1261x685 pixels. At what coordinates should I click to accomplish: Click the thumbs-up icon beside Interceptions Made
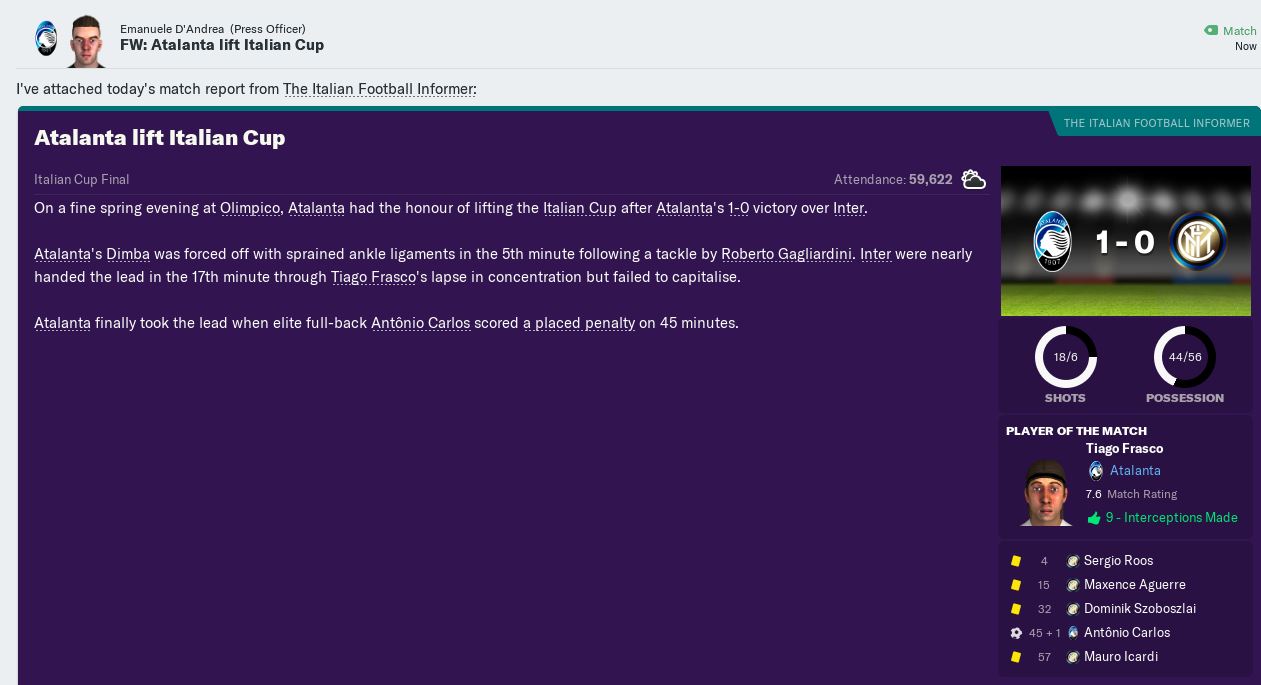click(x=1095, y=518)
